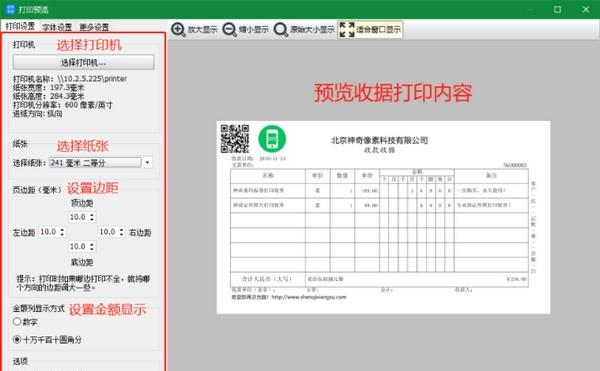The height and width of the screenshot is (371, 600).
Task: Adjust the left margin spinner arrows
Action: (x=62, y=232)
